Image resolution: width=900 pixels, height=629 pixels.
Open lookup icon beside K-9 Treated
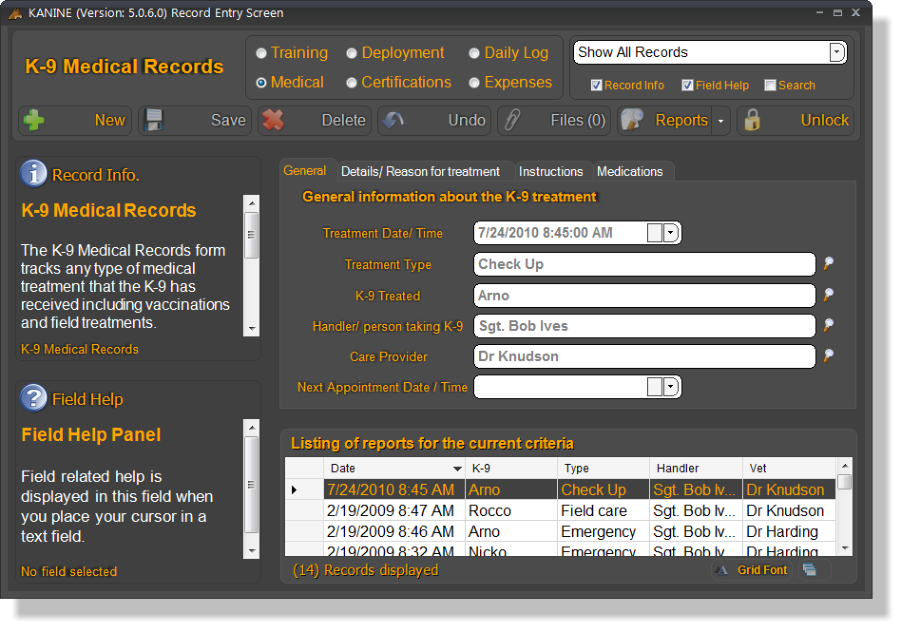828,294
